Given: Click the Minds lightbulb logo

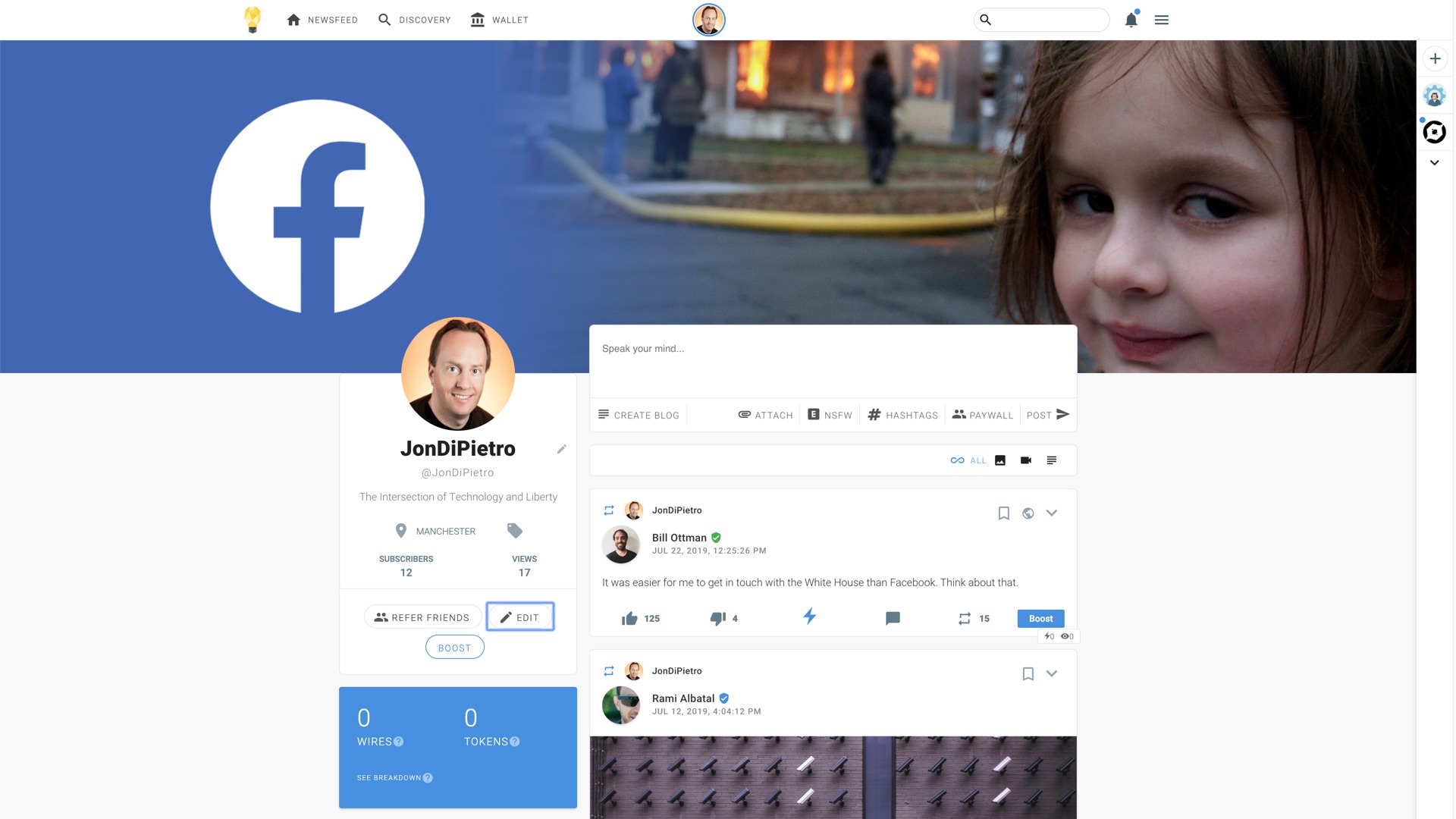Looking at the screenshot, I should tap(253, 20).
